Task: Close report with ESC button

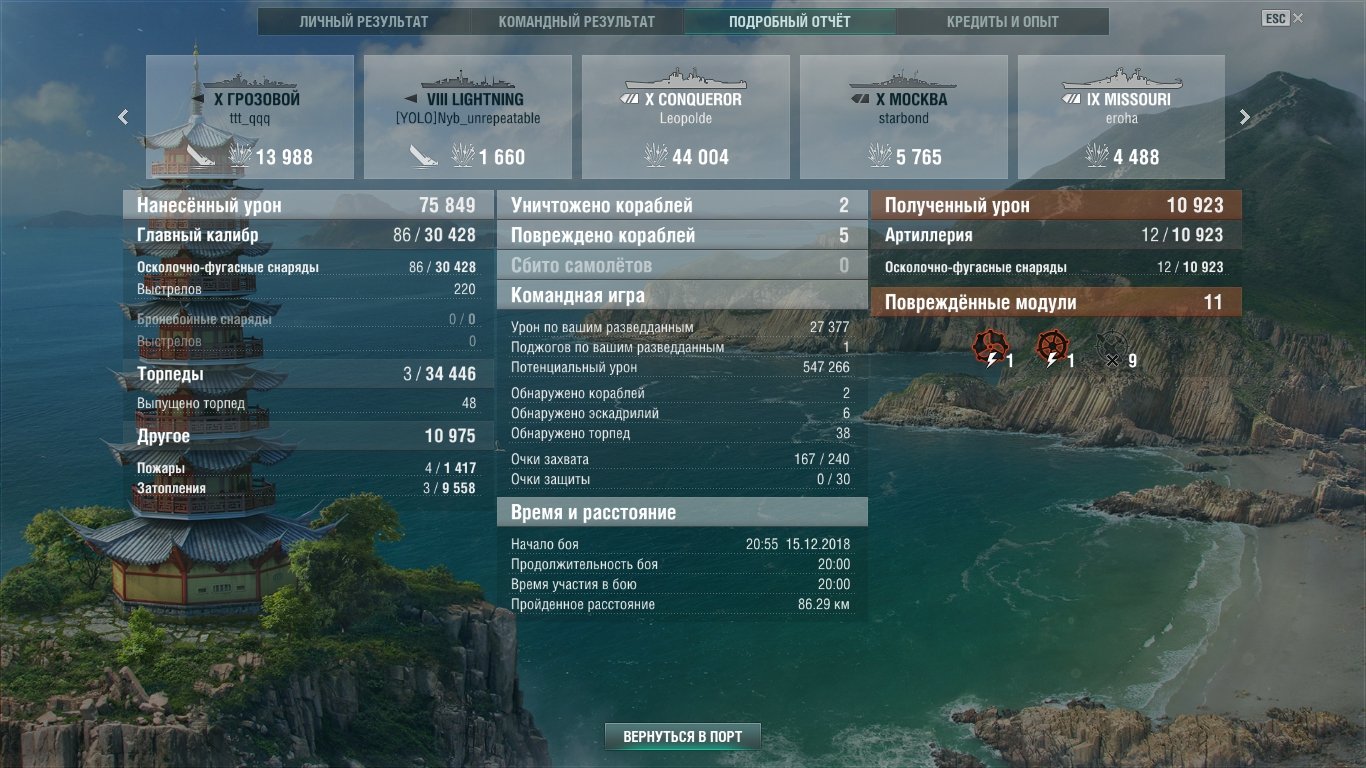Action: pyautogui.click(x=1275, y=18)
